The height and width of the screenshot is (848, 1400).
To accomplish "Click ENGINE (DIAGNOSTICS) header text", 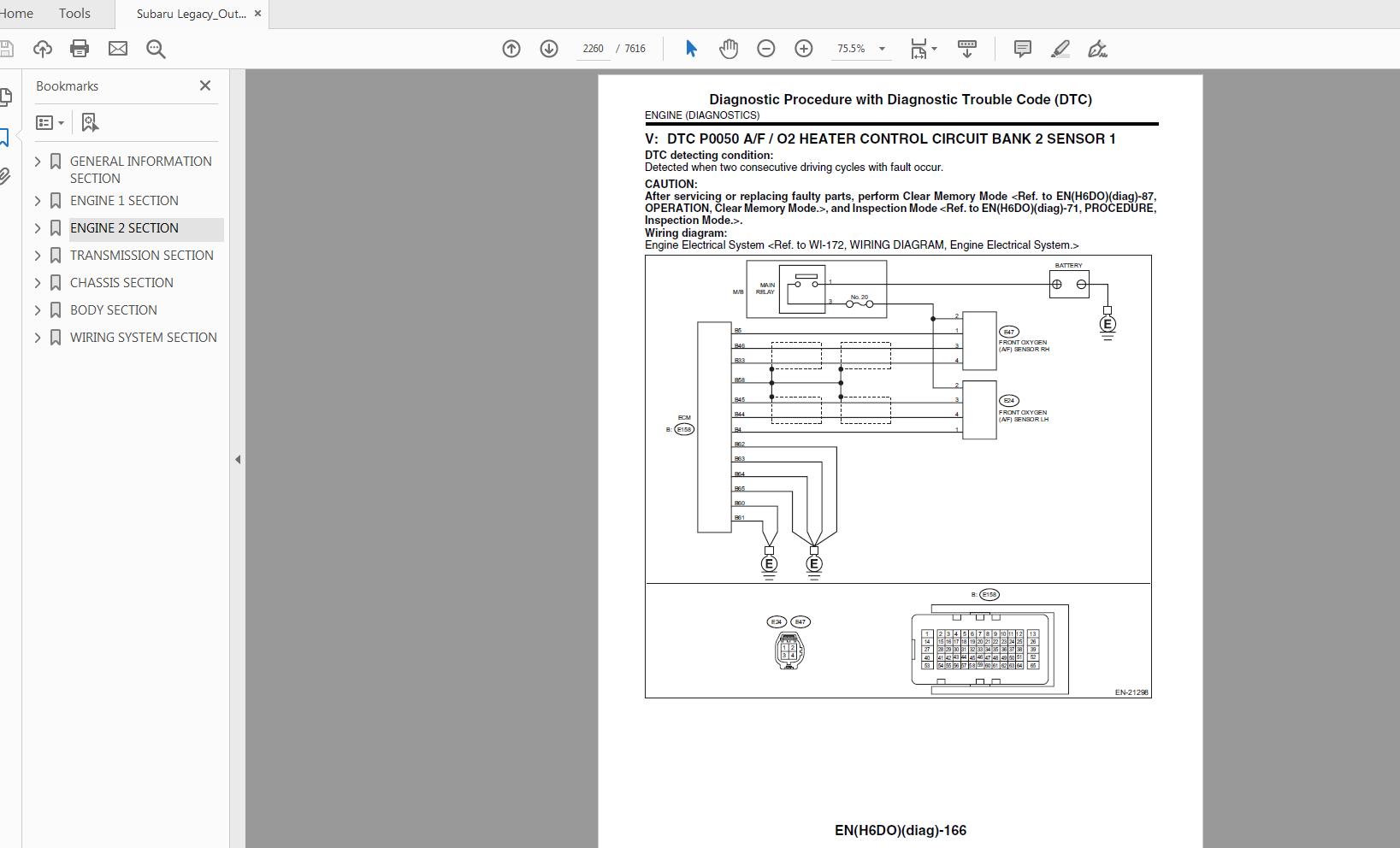I will point(702,115).
